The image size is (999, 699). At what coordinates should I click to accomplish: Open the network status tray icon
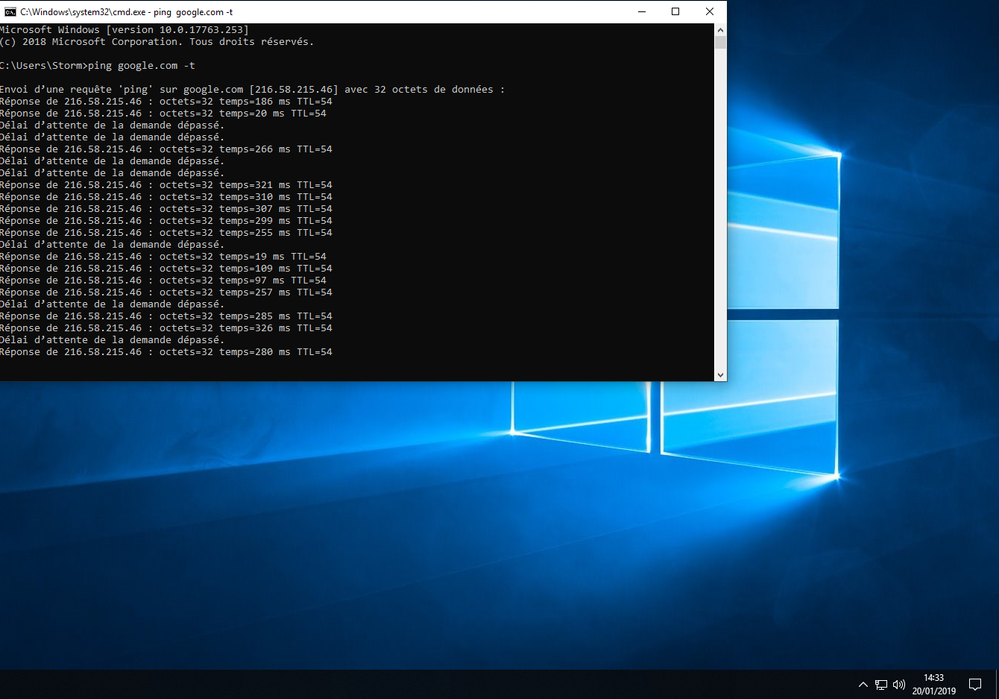(881, 685)
